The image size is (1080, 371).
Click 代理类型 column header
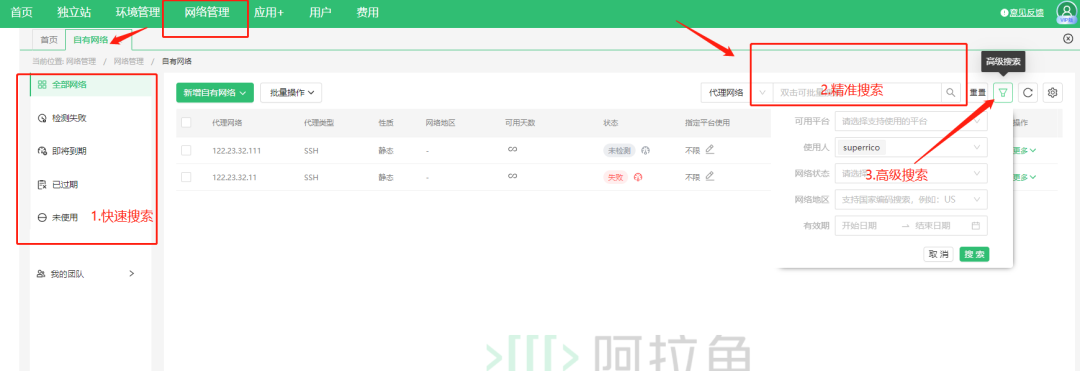pyautogui.click(x=318, y=123)
